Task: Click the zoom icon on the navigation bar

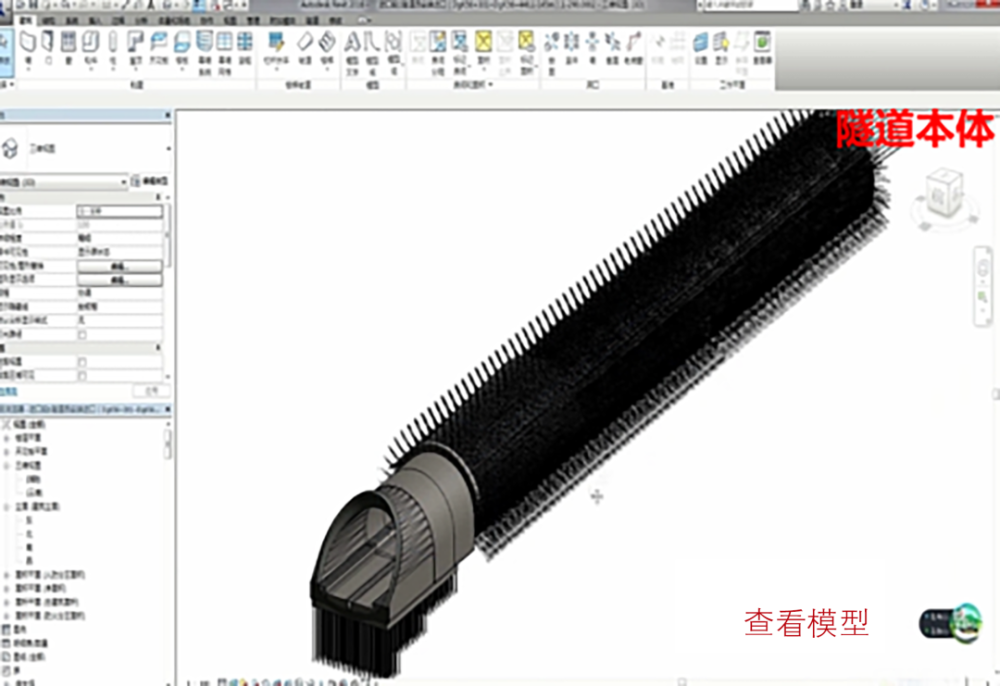Action: (x=983, y=297)
